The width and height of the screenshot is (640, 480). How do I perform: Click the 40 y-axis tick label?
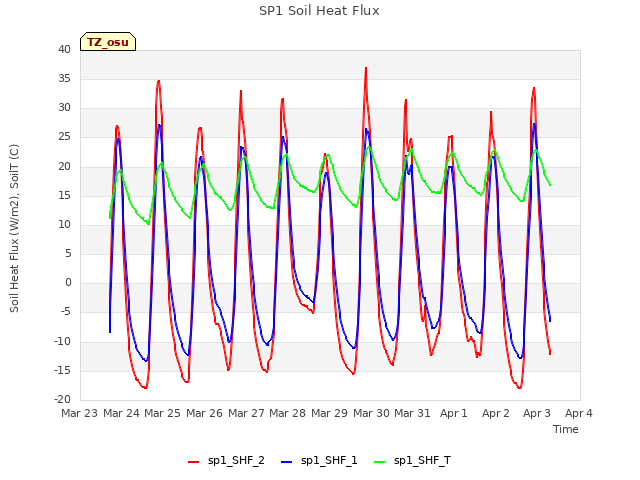(x=64, y=50)
